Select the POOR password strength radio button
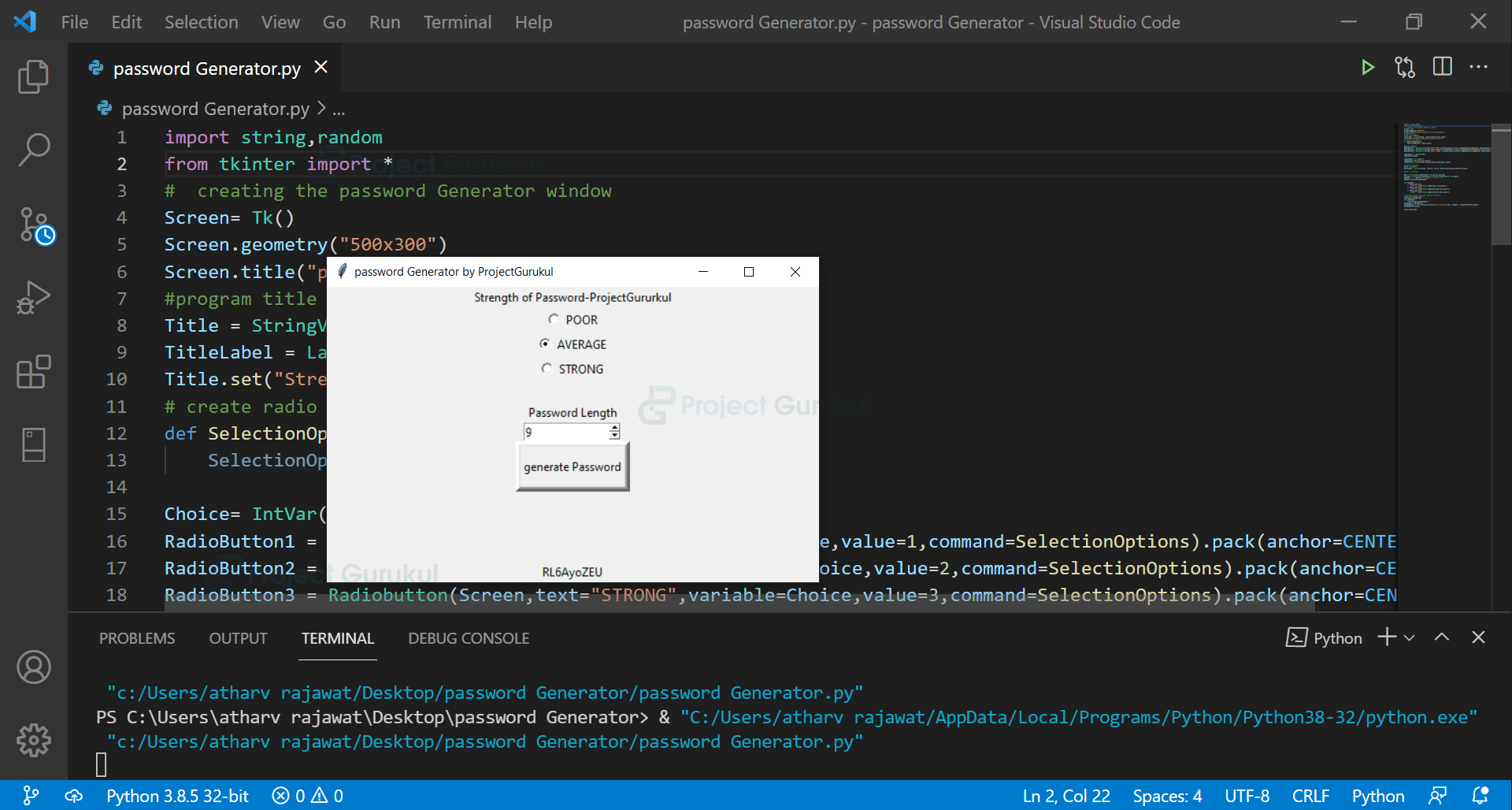Screen dimensions: 1512x810 click(554, 318)
